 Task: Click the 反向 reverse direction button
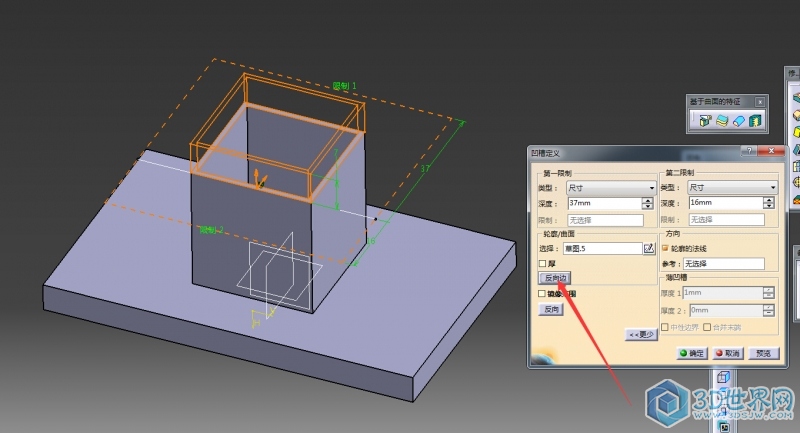tap(551, 310)
